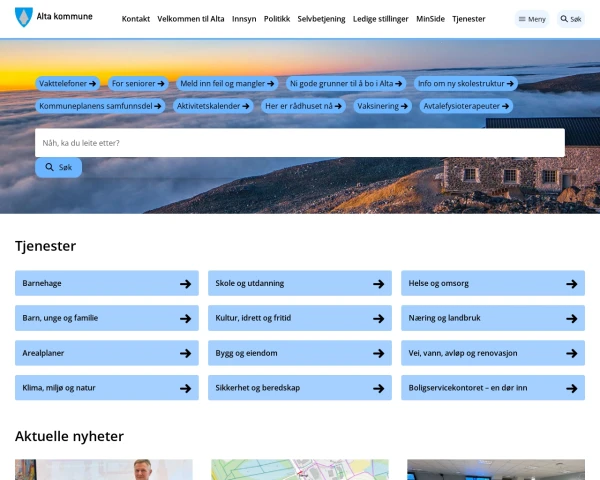
Task: Open the Vakttelefoner quick link
Action: [x=68, y=84]
